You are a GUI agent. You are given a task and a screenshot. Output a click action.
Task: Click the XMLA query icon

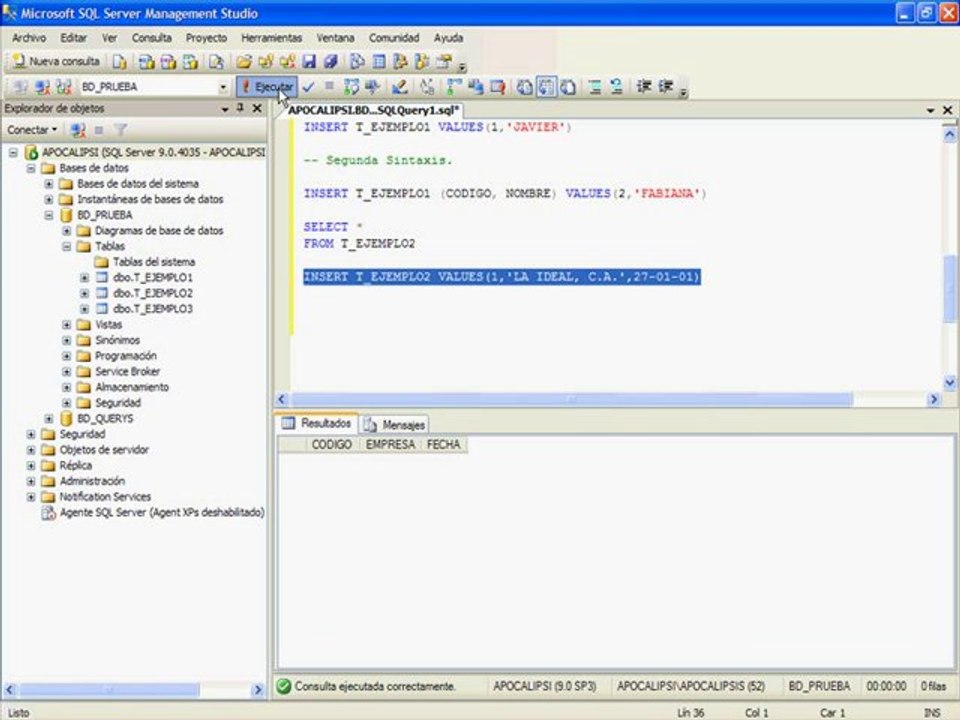tap(190, 62)
